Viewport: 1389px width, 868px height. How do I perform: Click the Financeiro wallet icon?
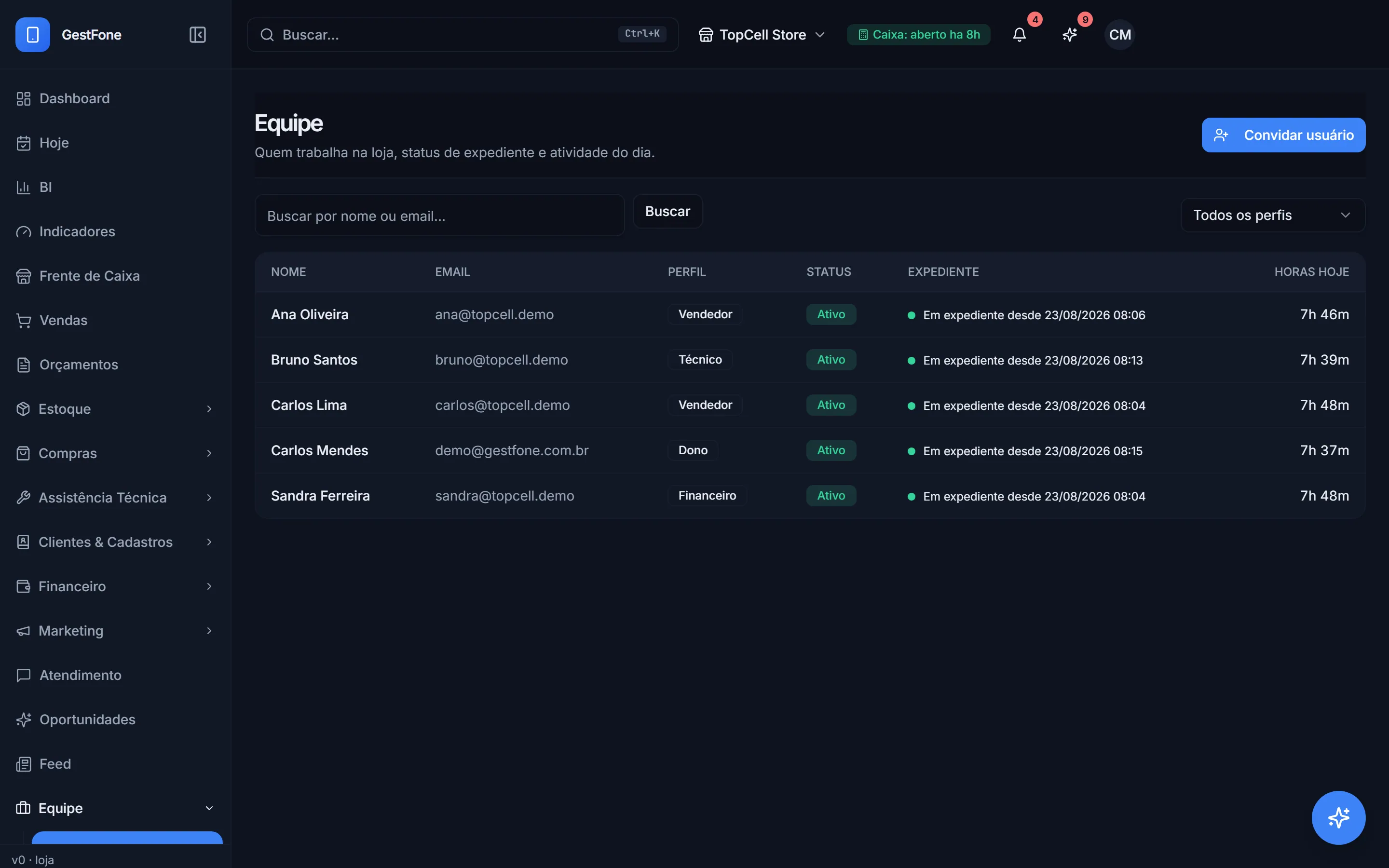23,586
